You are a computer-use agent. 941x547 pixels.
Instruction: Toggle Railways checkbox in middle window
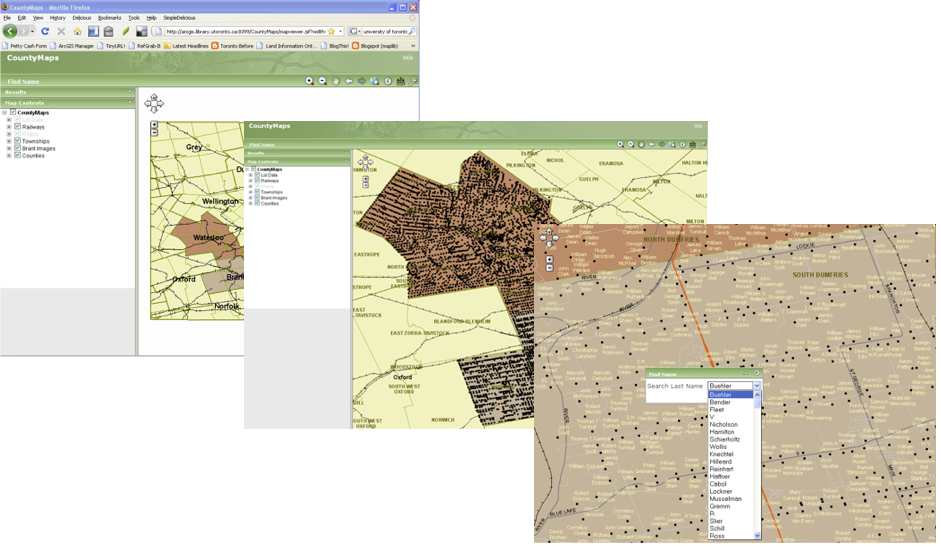click(257, 180)
